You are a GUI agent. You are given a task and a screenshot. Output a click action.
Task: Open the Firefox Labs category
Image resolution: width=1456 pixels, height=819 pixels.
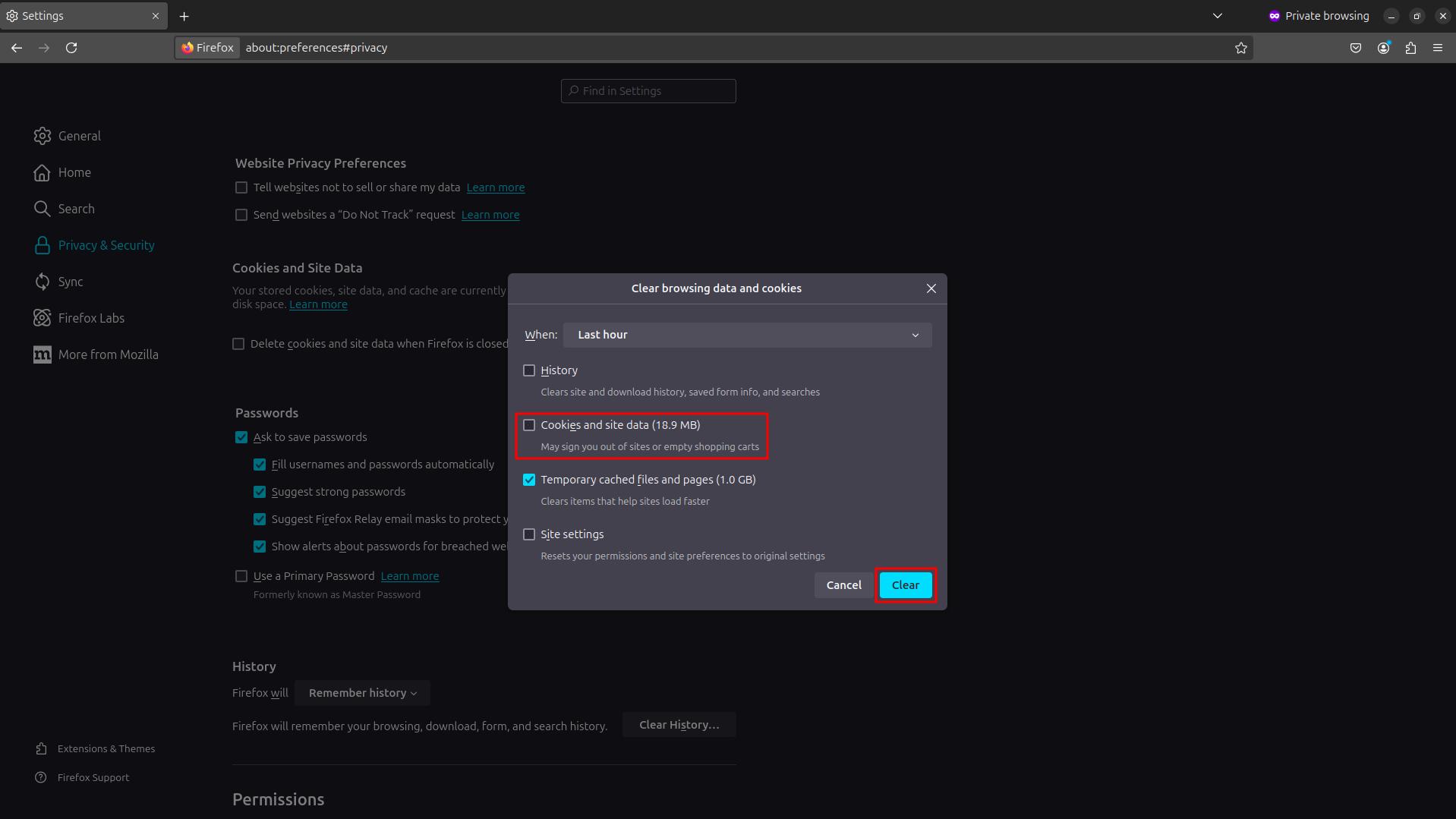pos(79,318)
